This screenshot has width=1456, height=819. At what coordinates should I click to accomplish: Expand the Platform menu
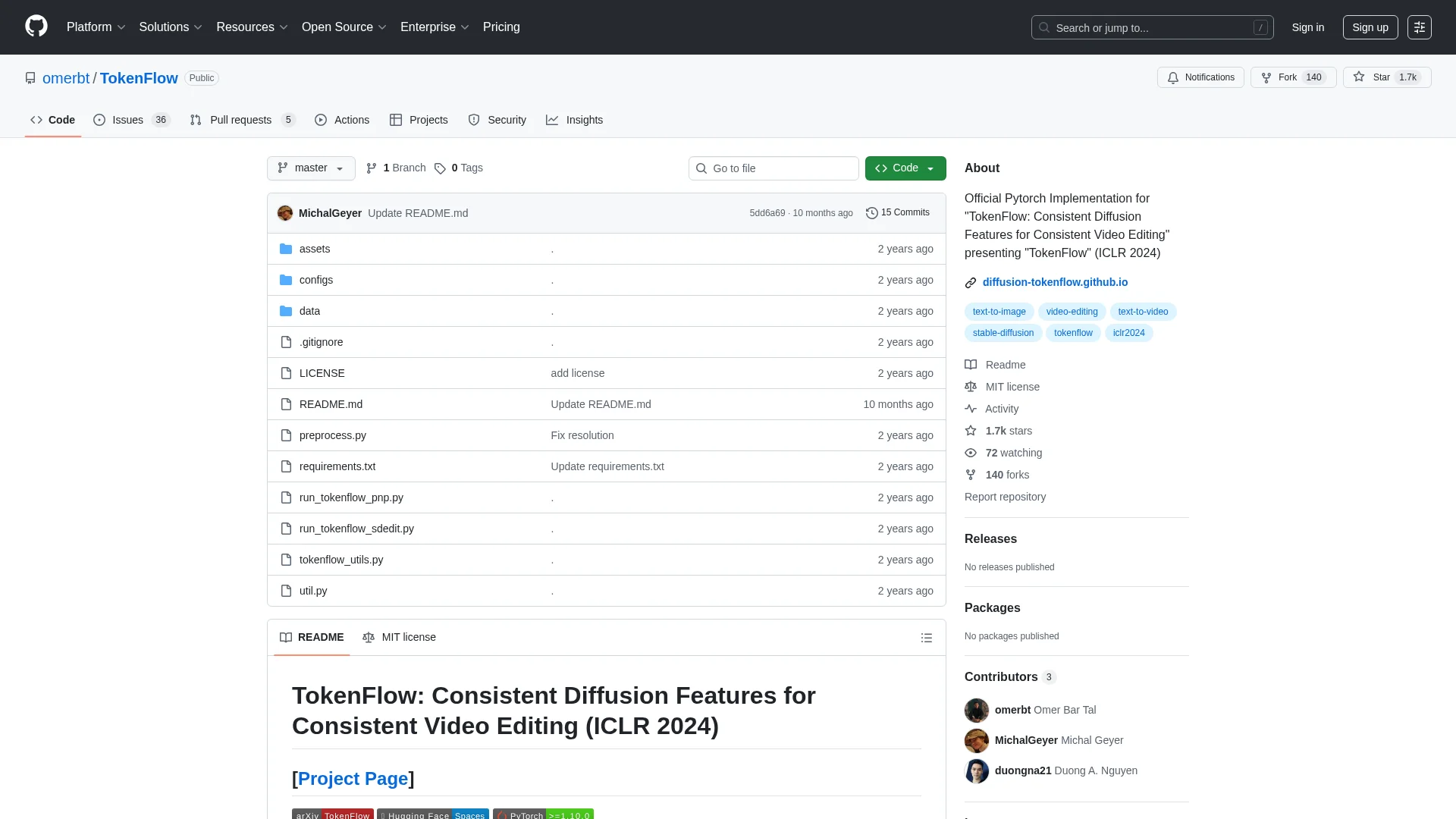(96, 27)
